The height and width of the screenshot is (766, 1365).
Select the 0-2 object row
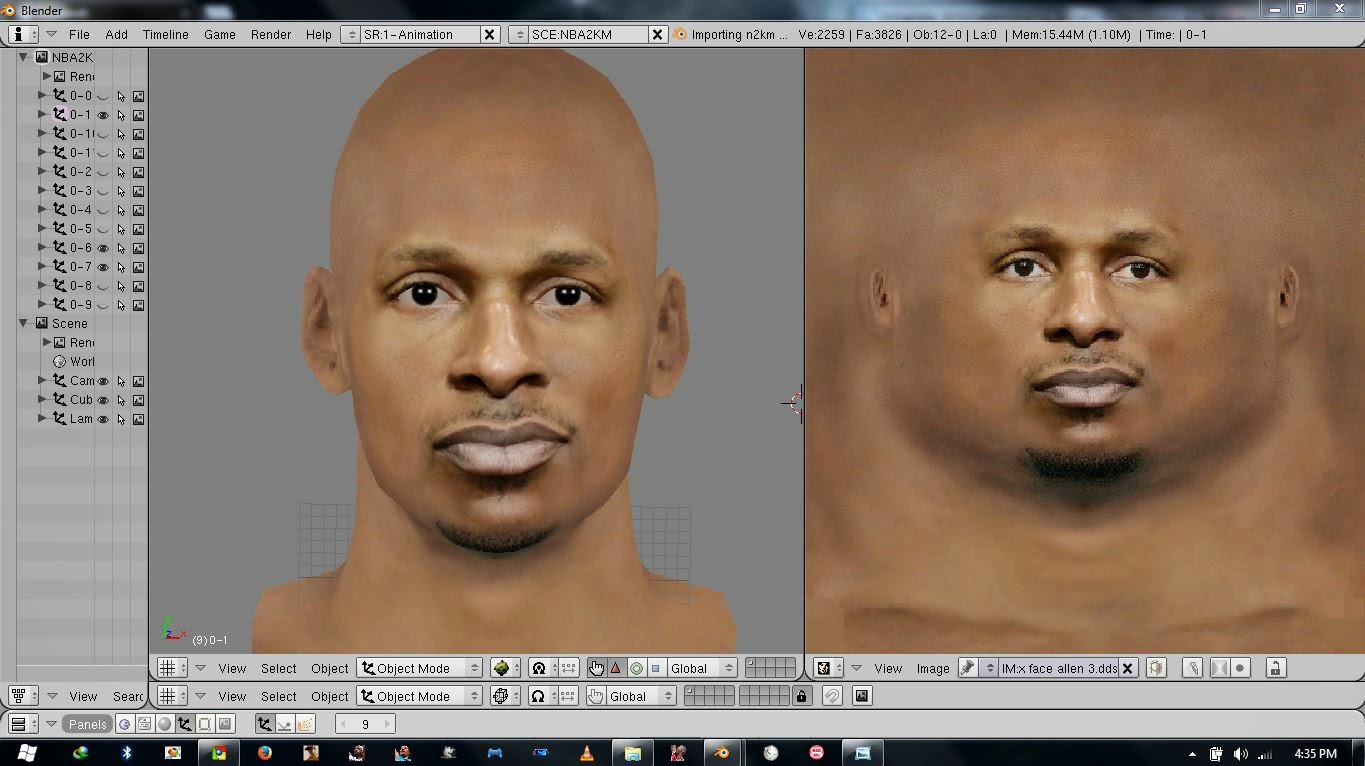click(81, 172)
